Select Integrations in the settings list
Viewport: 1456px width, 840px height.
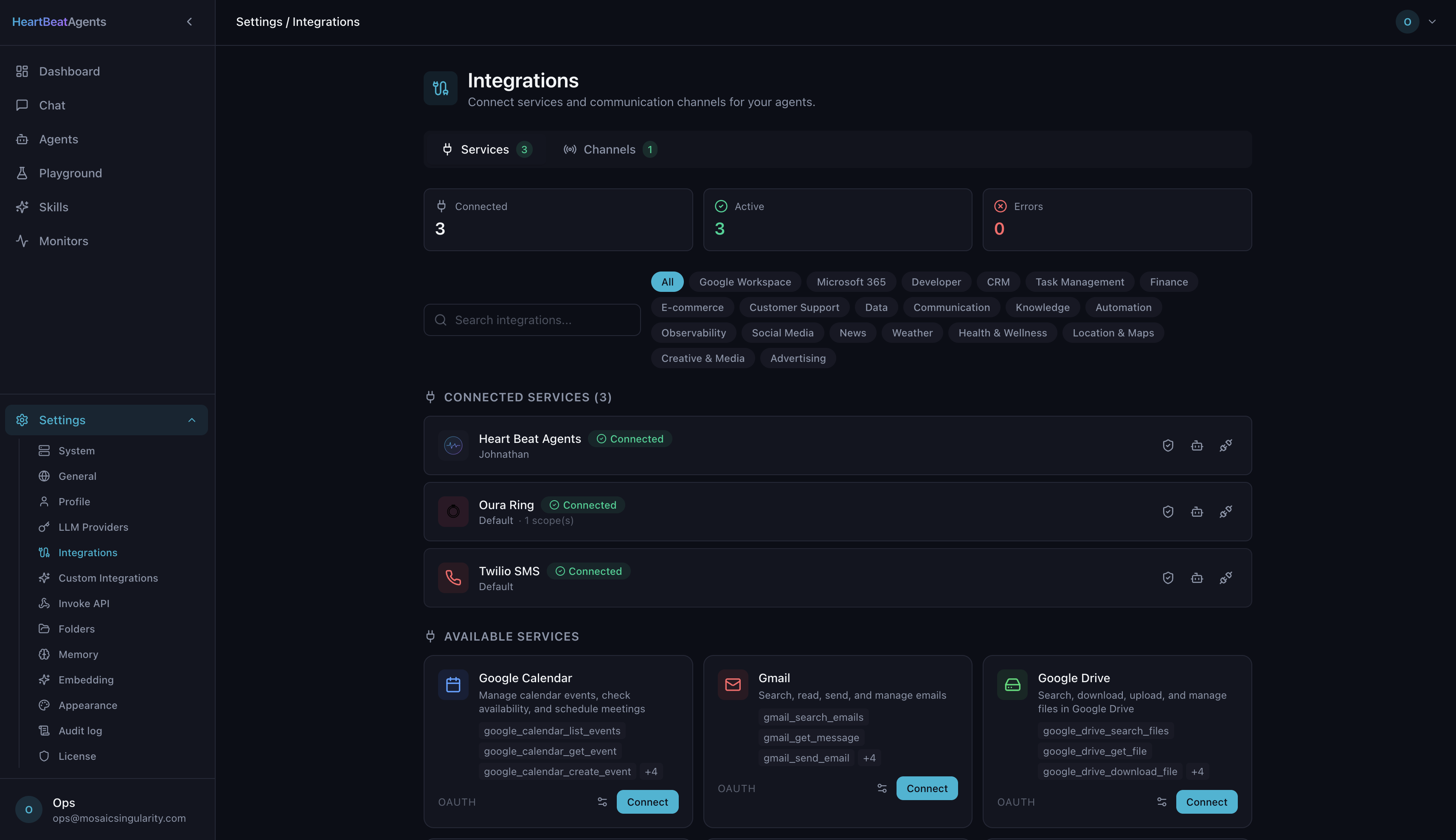tap(118, 552)
